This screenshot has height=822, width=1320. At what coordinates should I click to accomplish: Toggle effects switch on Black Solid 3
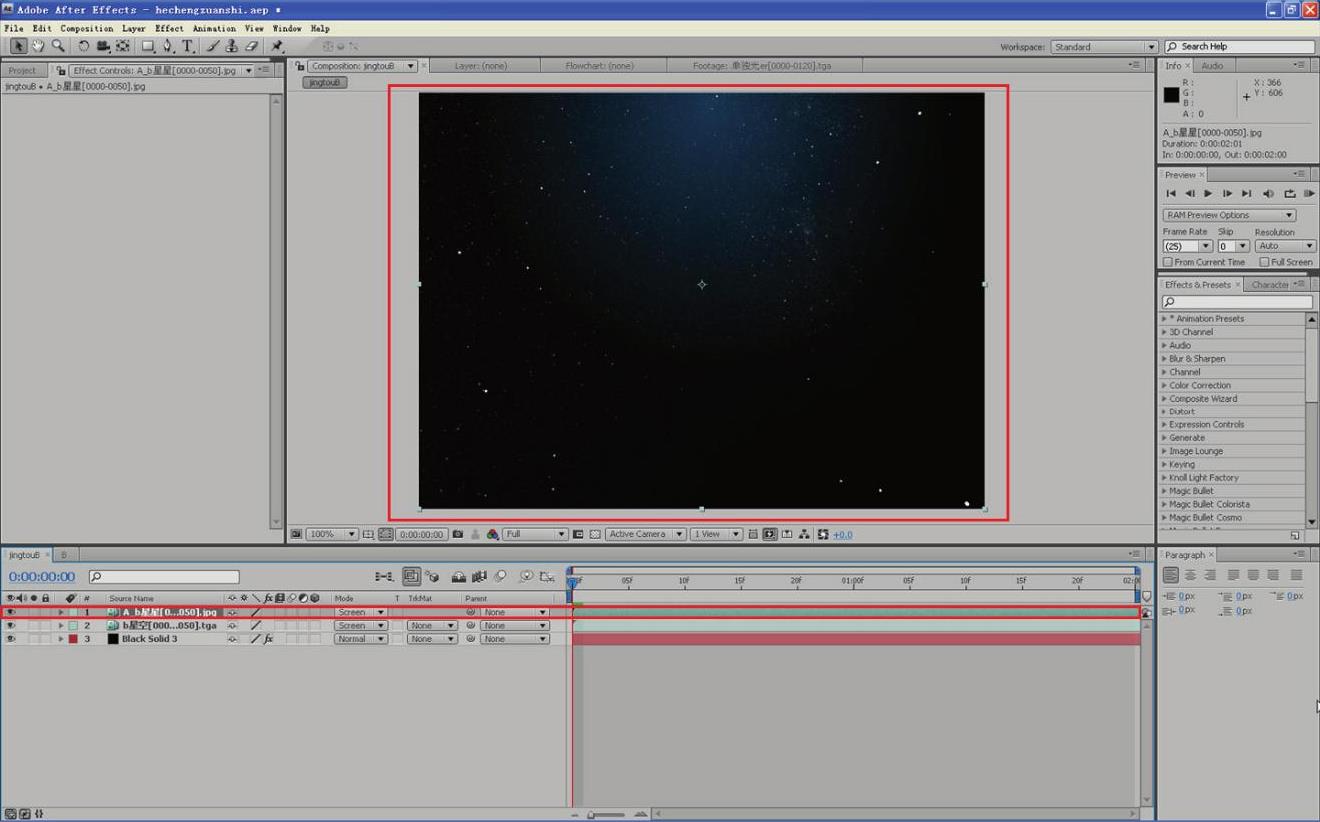coord(268,638)
